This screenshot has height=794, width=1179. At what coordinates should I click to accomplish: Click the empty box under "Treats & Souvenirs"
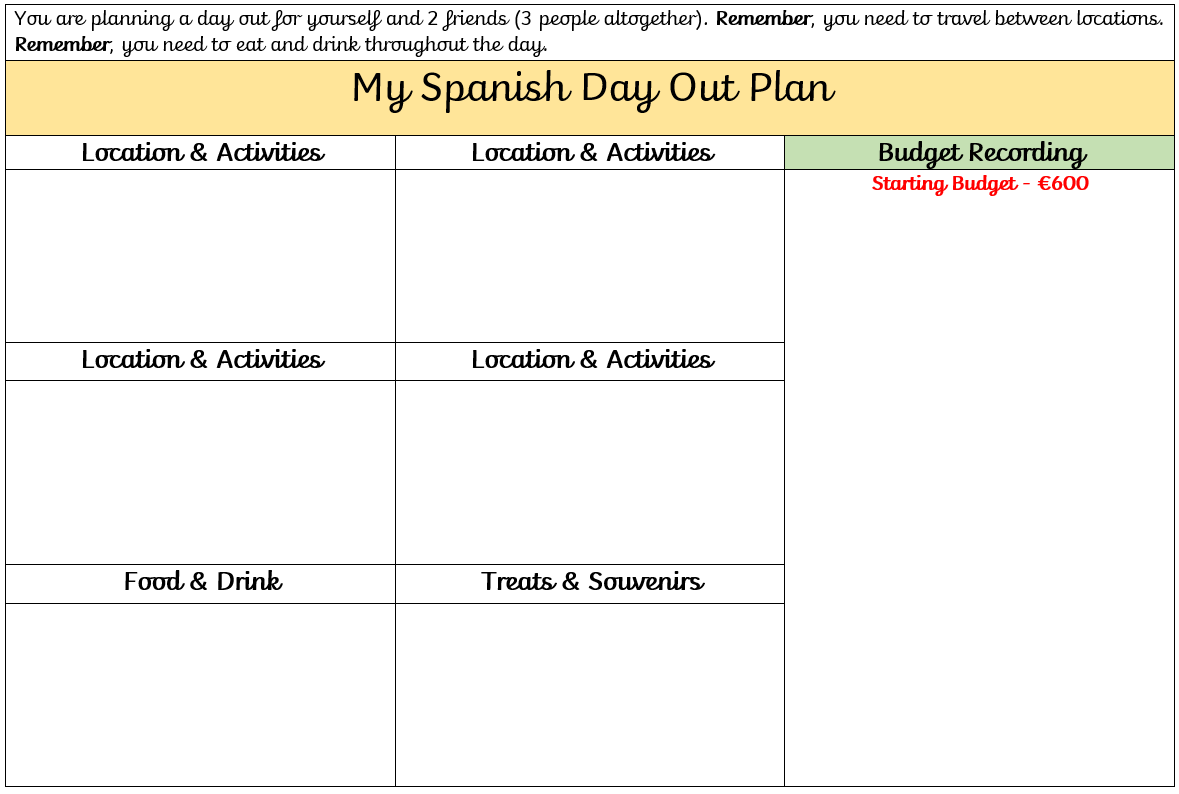click(590, 694)
